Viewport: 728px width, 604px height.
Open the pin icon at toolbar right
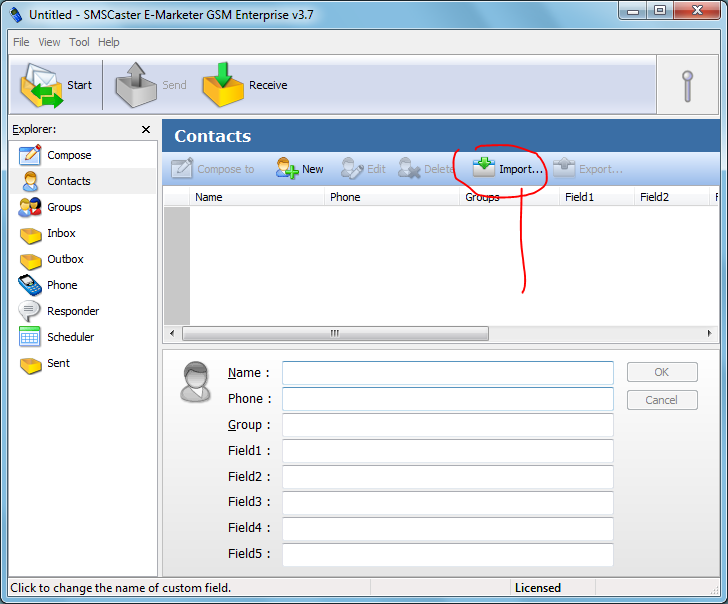coord(688,86)
